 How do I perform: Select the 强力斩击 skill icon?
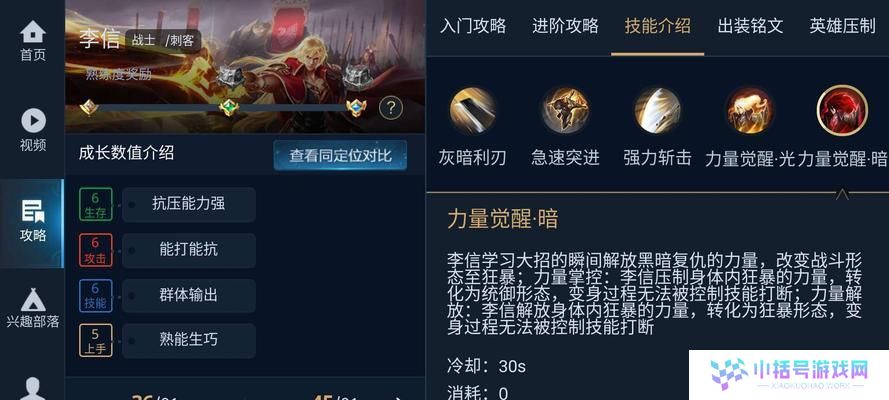click(x=657, y=110)
